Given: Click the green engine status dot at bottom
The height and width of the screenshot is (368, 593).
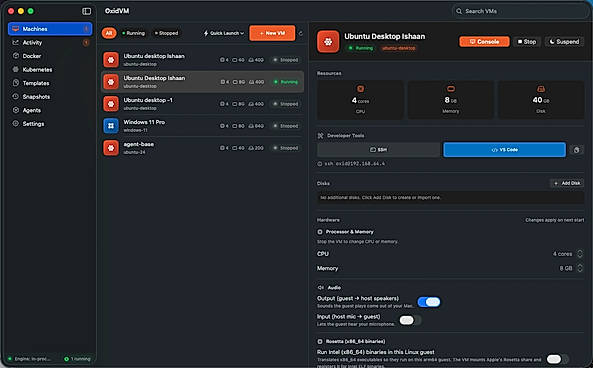Looking at the screenshot, I should tap(10, 359).
